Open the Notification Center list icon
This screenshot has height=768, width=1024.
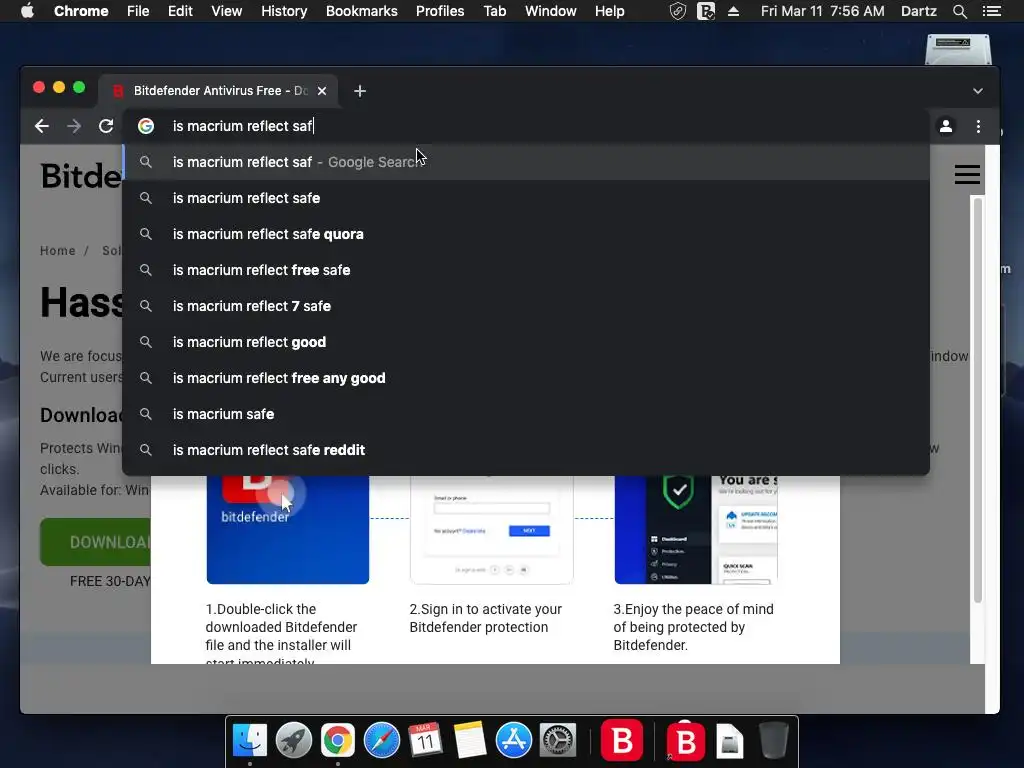click(991, 11)
